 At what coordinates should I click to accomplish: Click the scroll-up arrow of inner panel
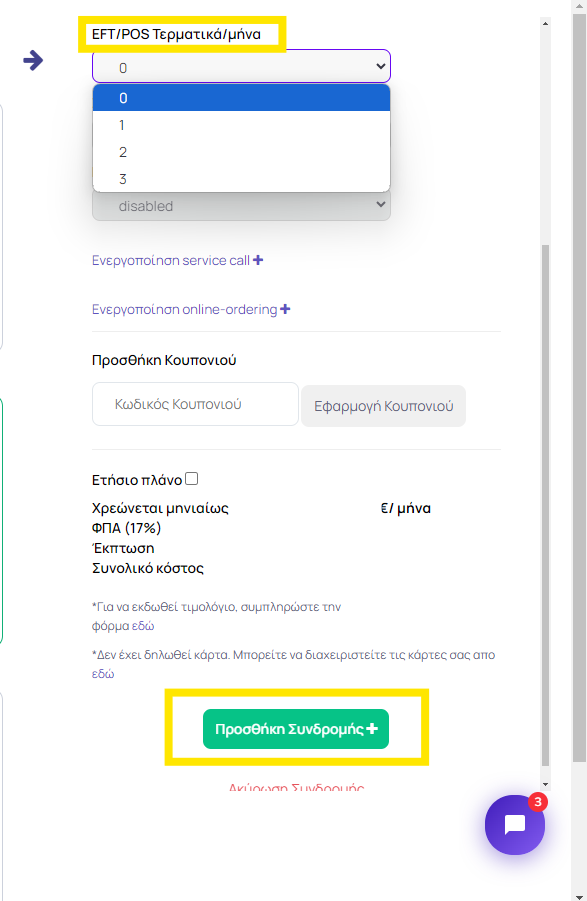545,24
